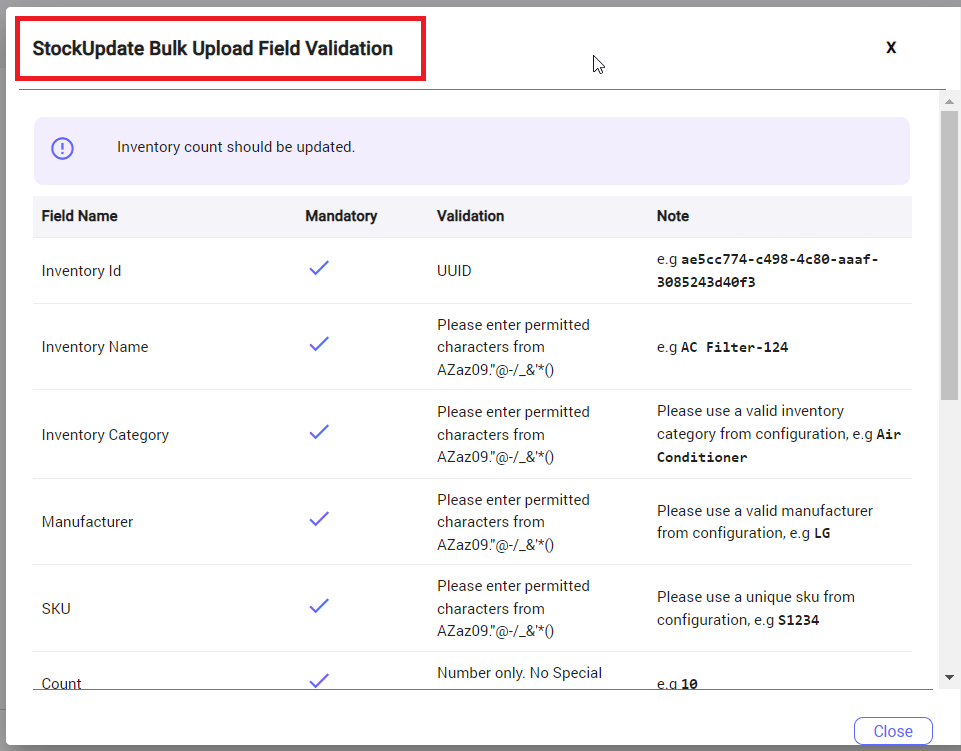The height and width of the screenshot is (751, 961).
Task: Dismiss the dialog with the X icon
Action: pos(891,48)
